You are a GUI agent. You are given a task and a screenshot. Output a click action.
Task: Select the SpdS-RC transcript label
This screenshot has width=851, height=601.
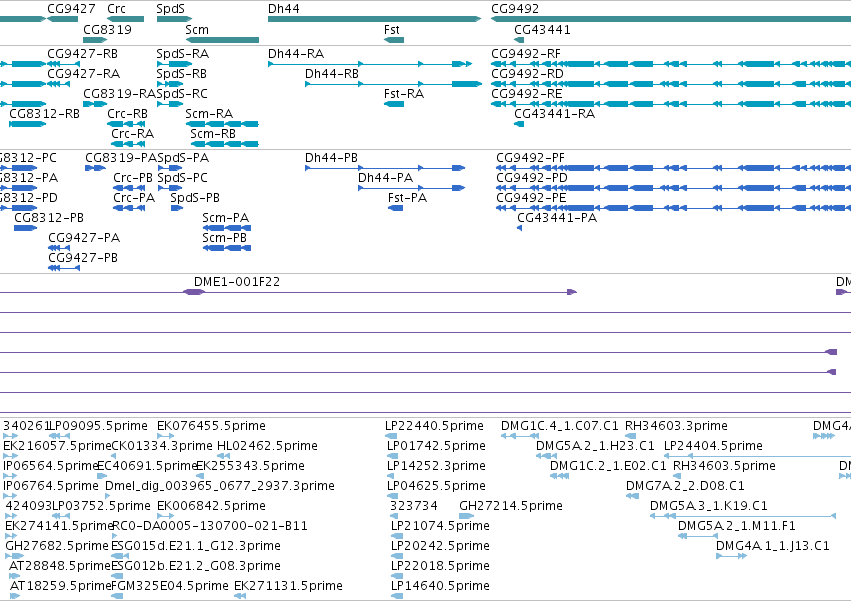[x=182, y=94]
